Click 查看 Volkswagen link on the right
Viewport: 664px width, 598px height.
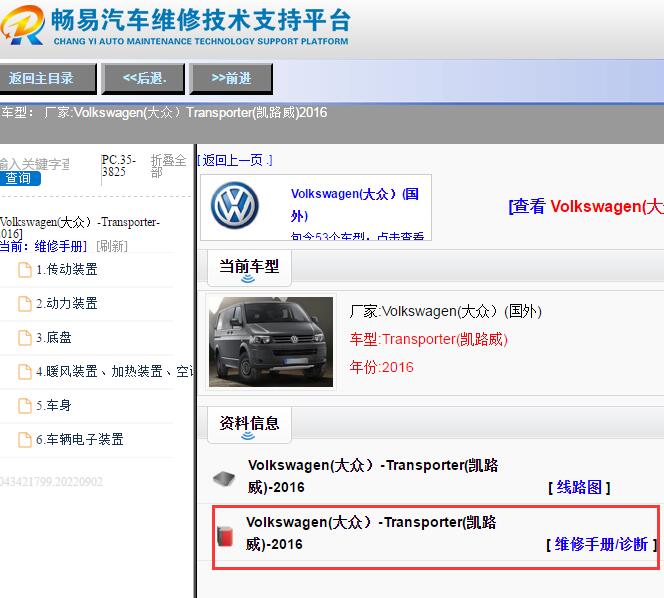(x=586, y=207)
